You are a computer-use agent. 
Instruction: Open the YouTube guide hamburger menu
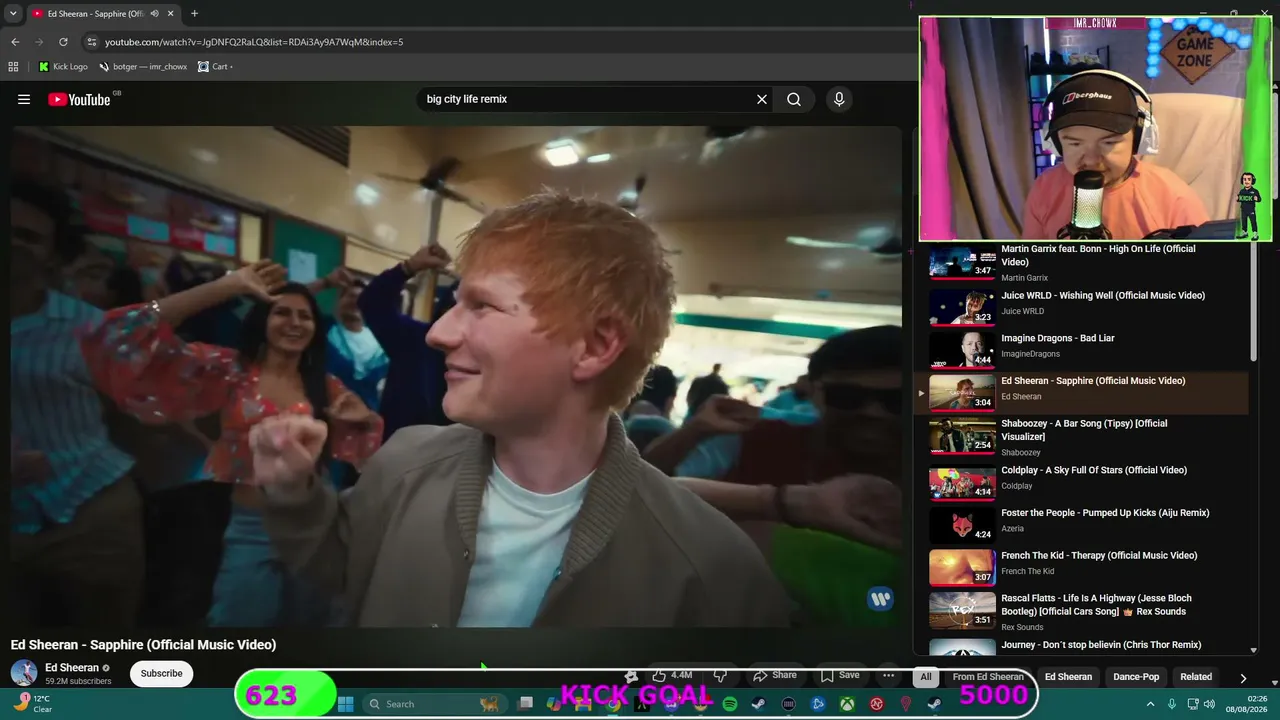24,99
